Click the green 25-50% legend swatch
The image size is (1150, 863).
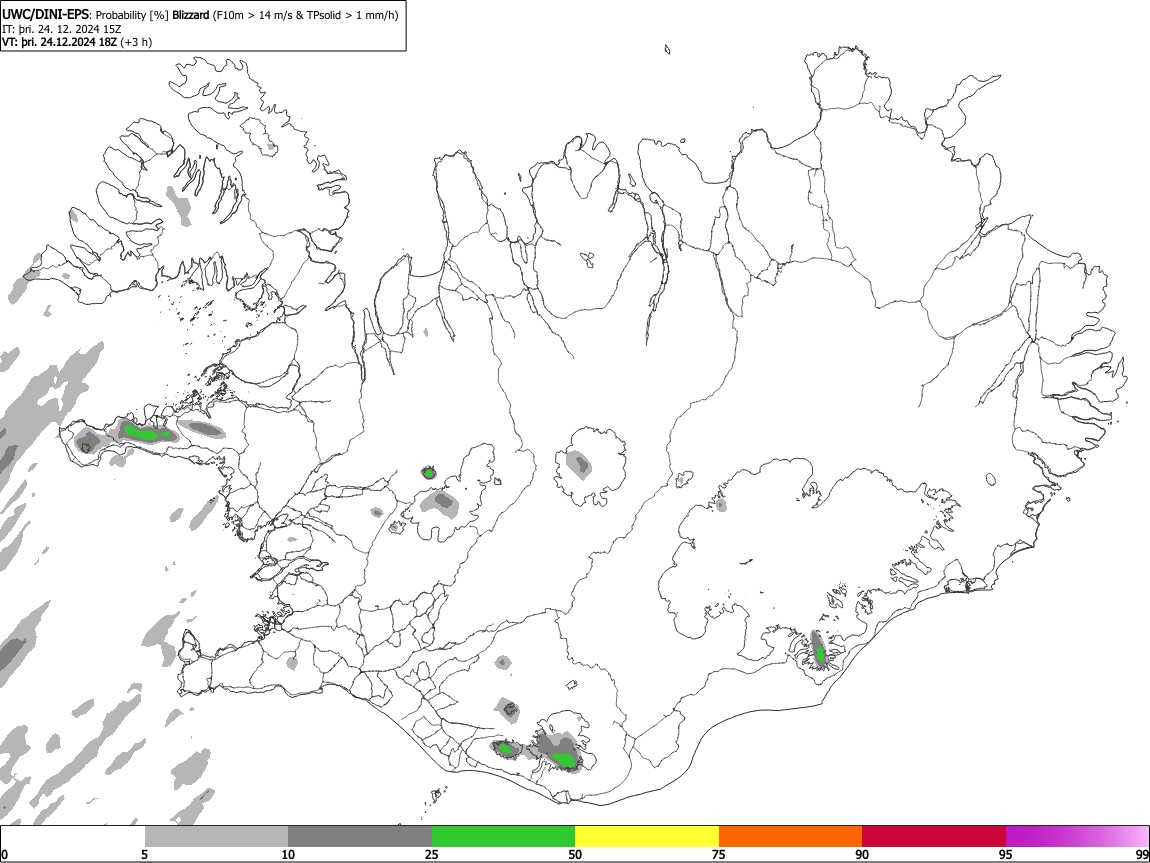point(503,837)
